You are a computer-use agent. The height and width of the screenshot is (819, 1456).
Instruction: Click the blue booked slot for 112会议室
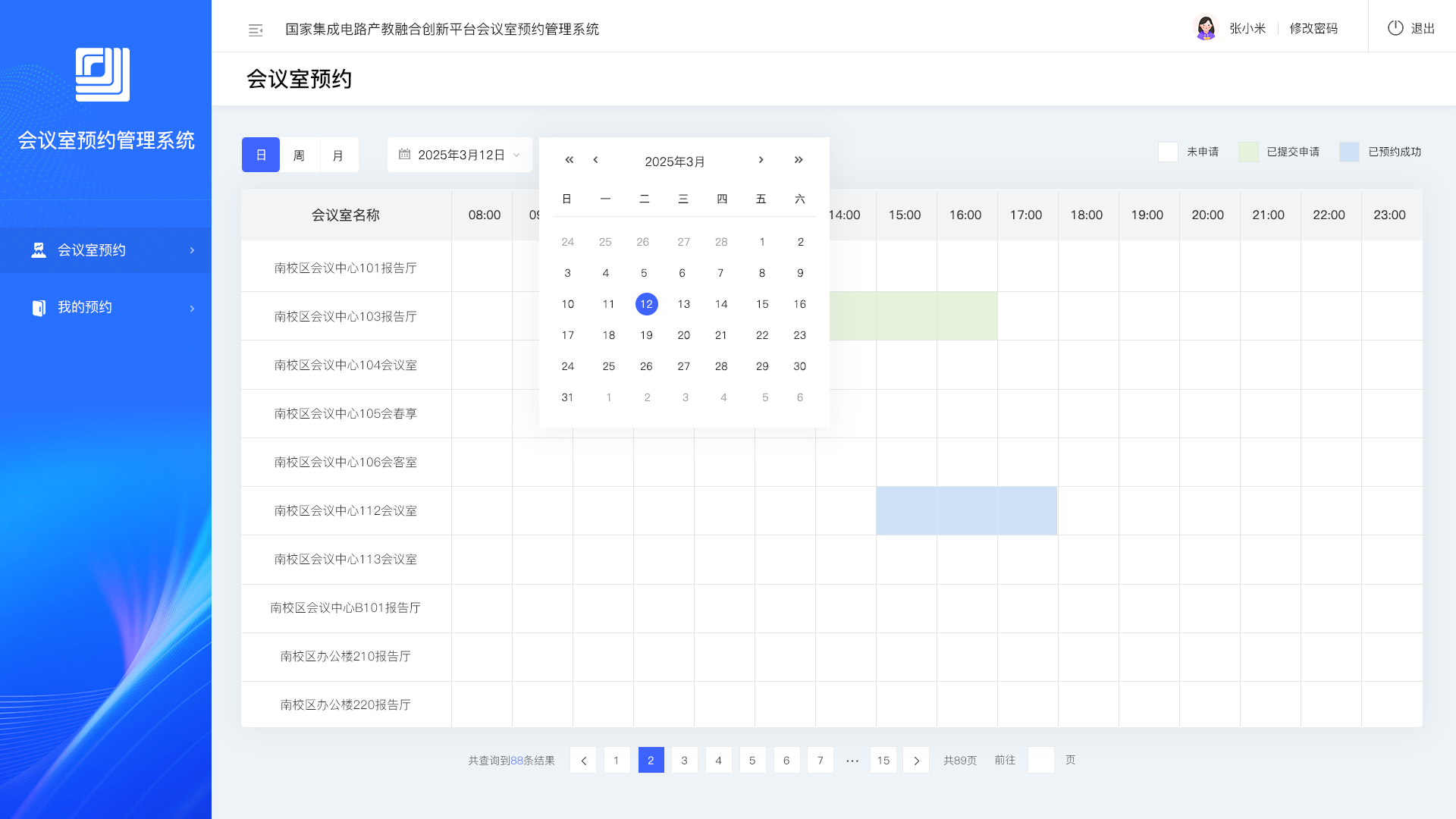[966, 510]
